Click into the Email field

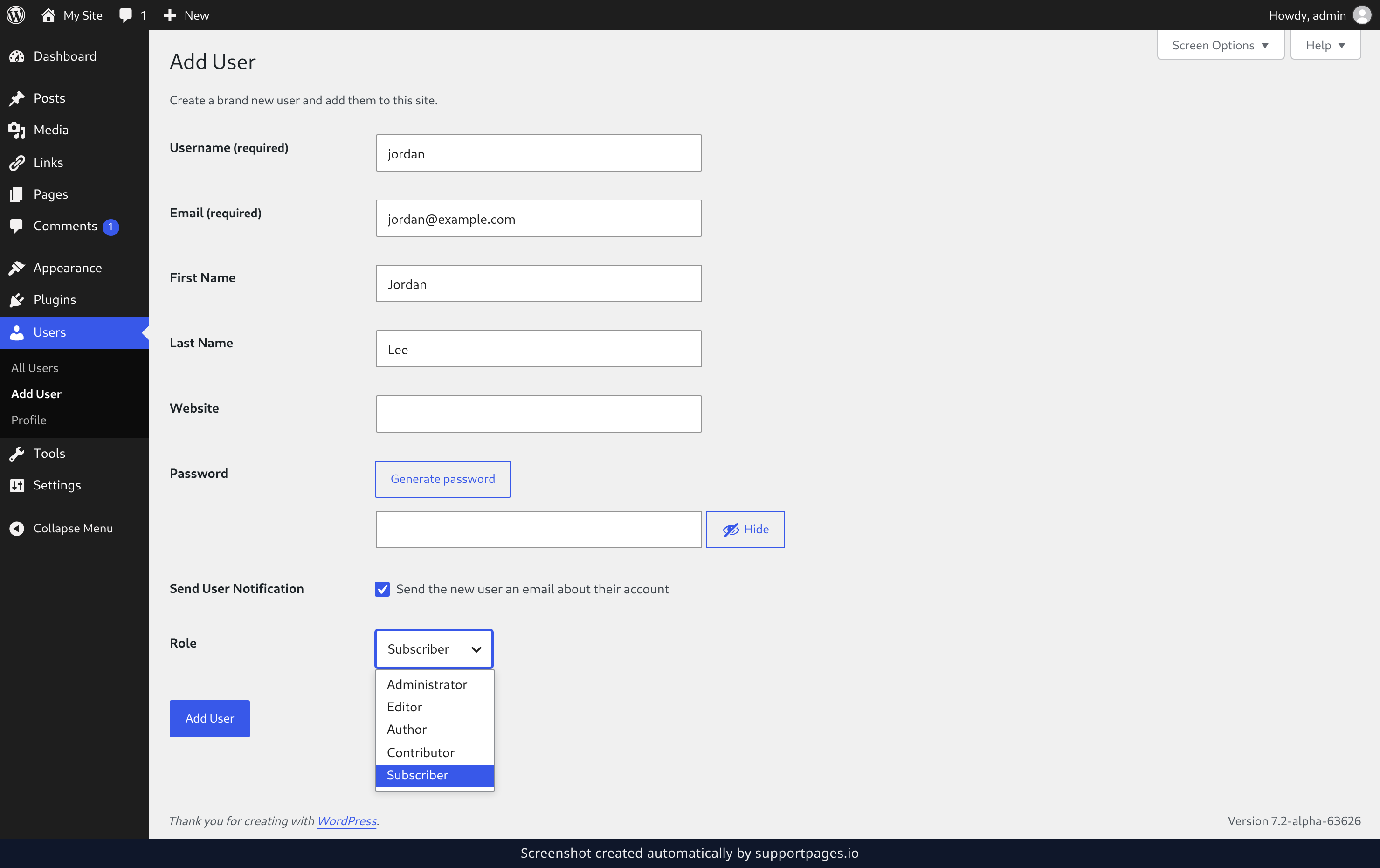[538, 218]
